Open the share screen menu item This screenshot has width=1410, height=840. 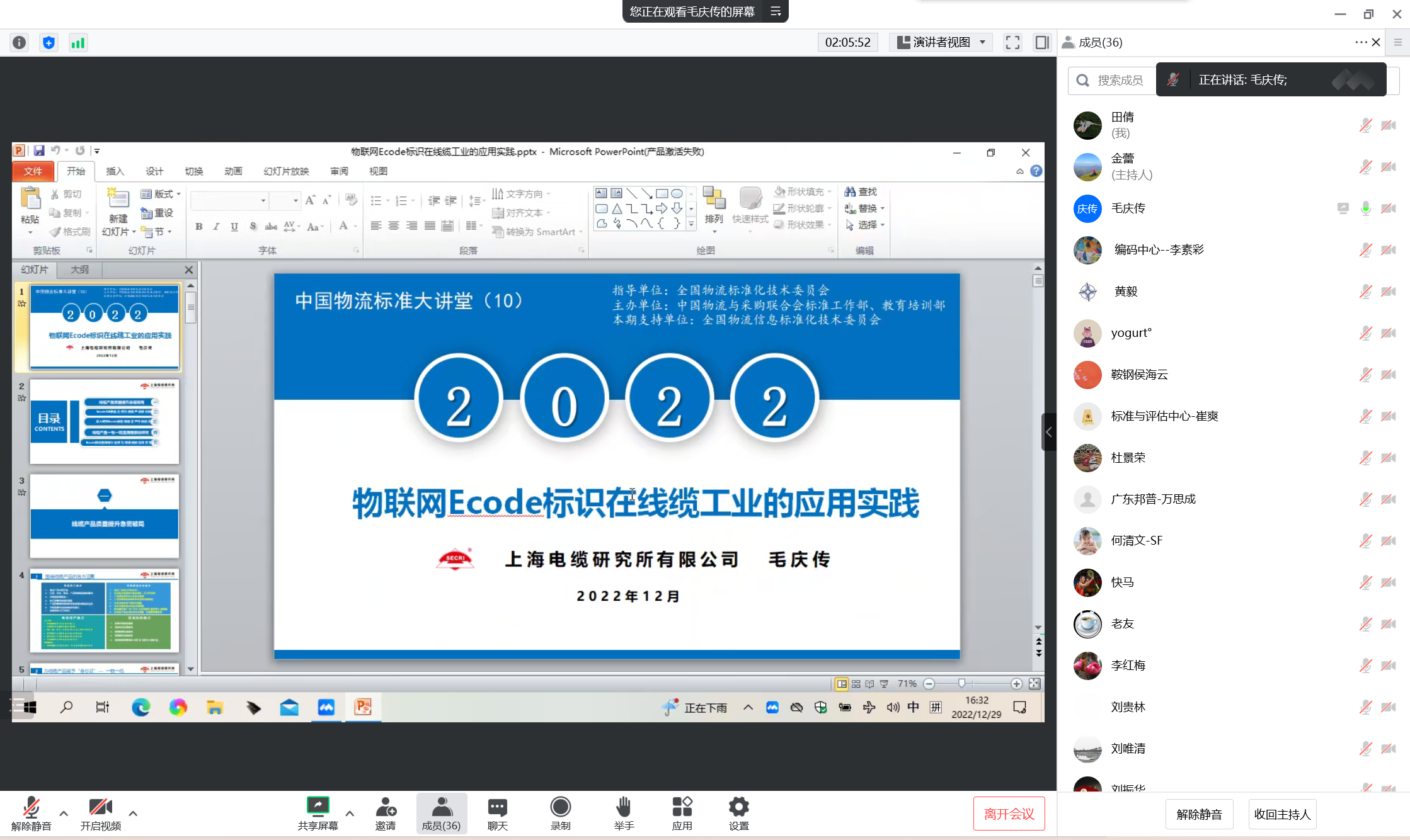[x=318, y=809]
